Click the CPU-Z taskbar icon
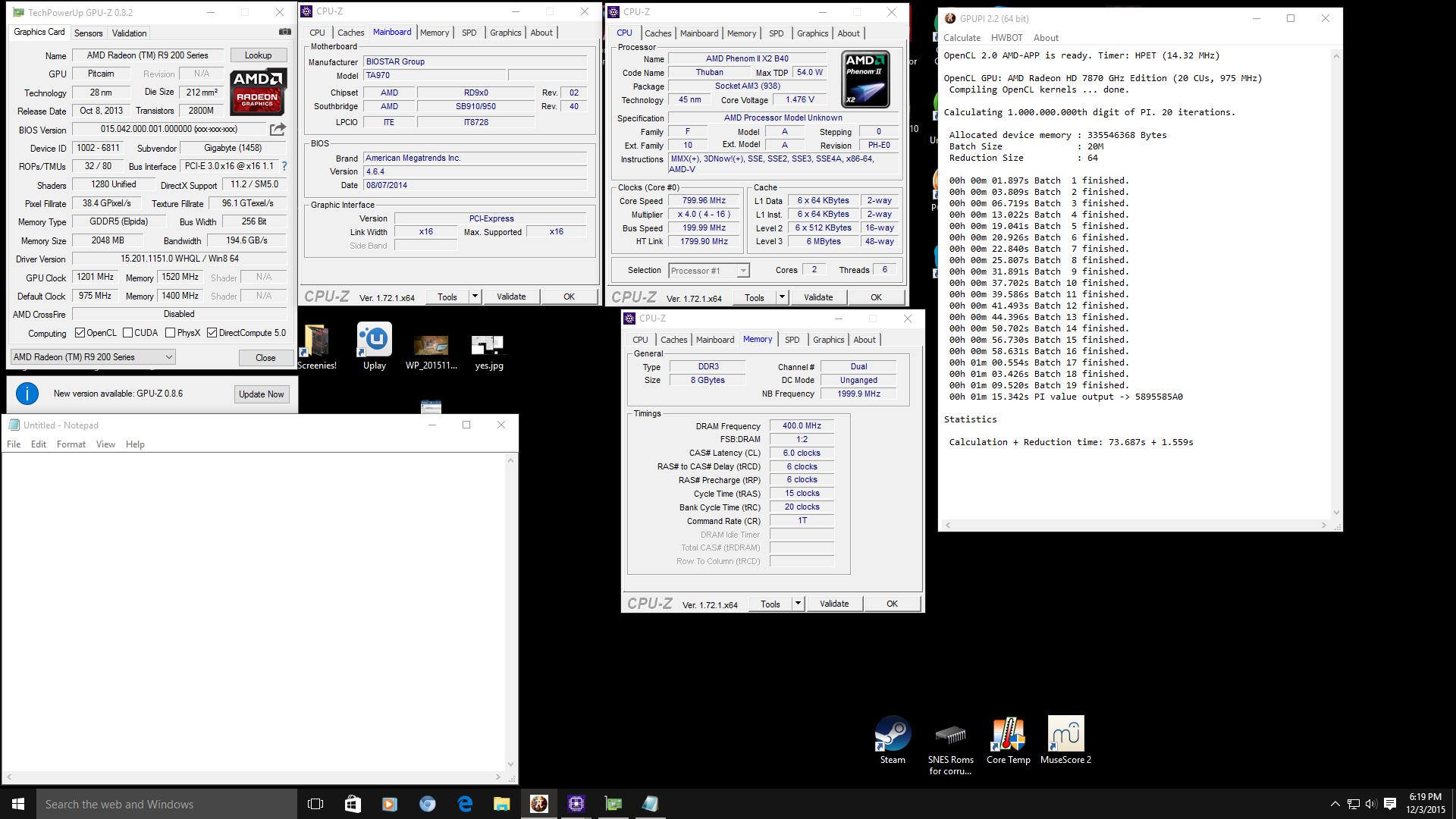This screenshot has height=819, width=1456. tap(576, 804)
